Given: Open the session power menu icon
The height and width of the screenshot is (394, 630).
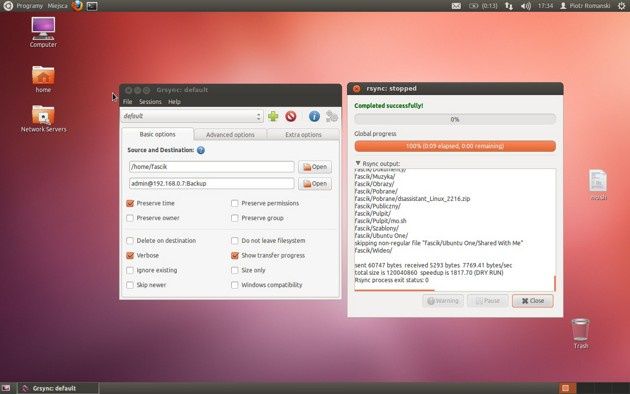Looking at the screenshot, I should [x=621, y=6].
